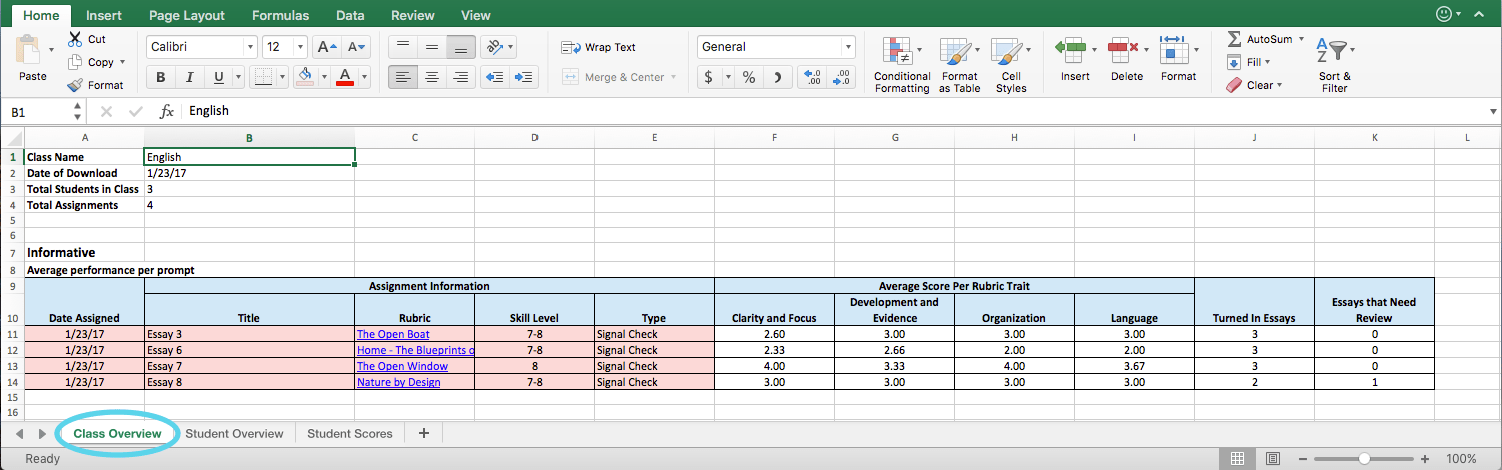This screenshot has height=470, width=1502.
Task: Toggle Italic formatting
Action: [189, 77]
